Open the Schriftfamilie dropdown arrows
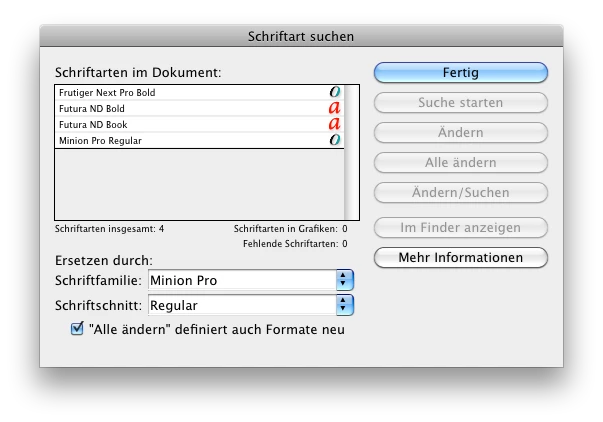This screenshot has height=422, width=603. click(x=345, y=280)
